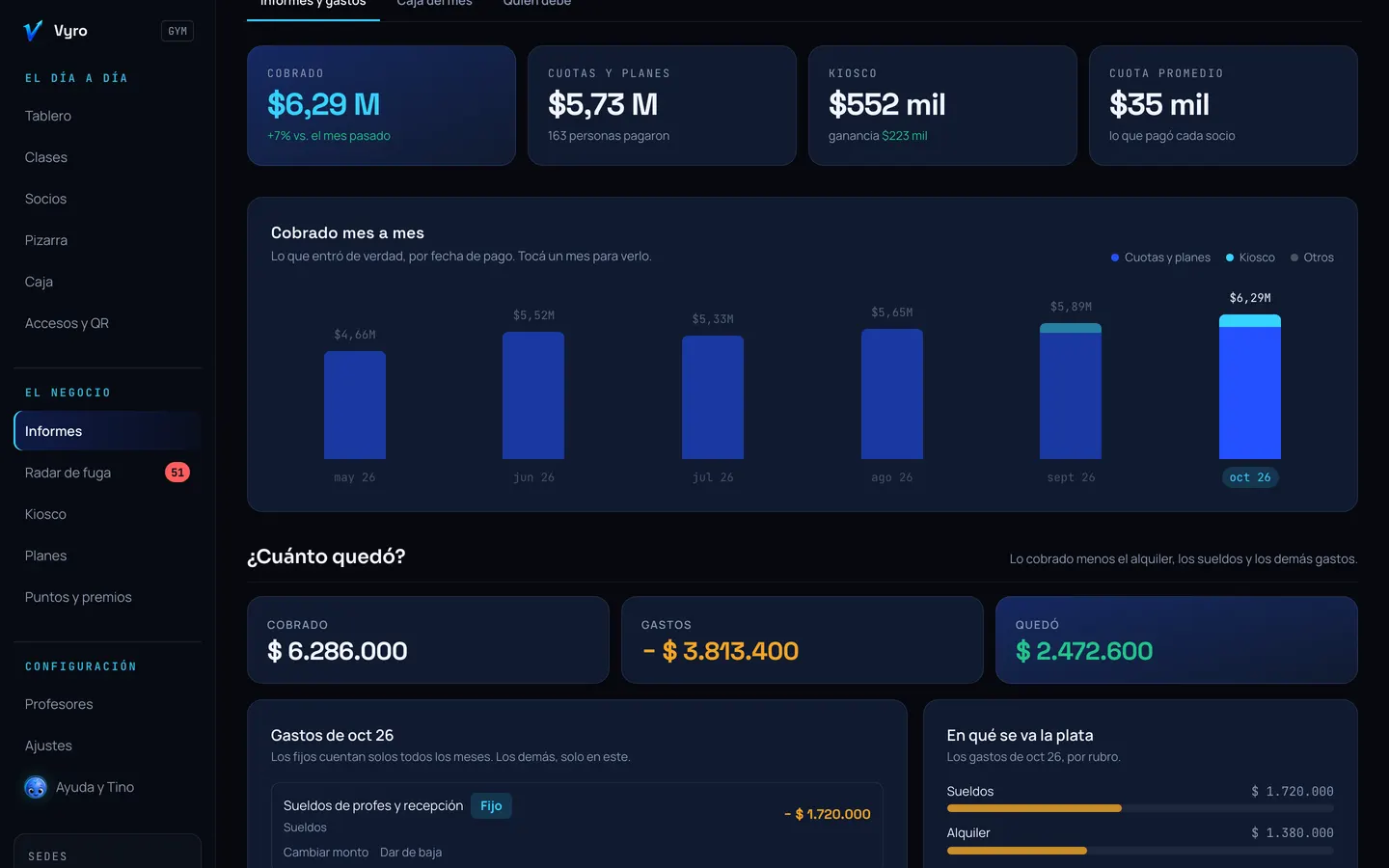Navigate to Pizarra
The width and height of the screenshot is (1389, 868).
[x=107, y=240]
